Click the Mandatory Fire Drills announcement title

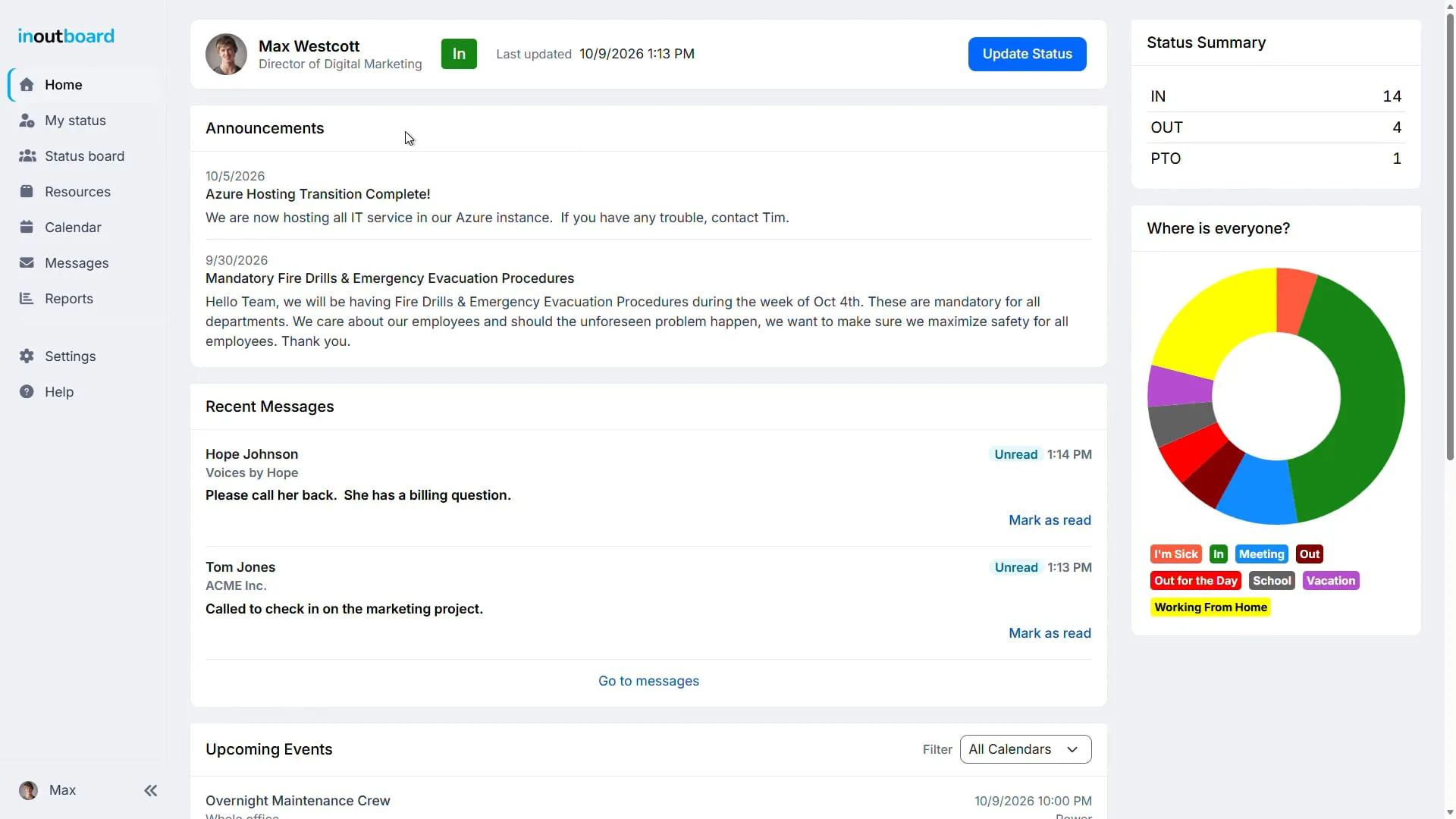pyautogui.click(x=390, y=278)
